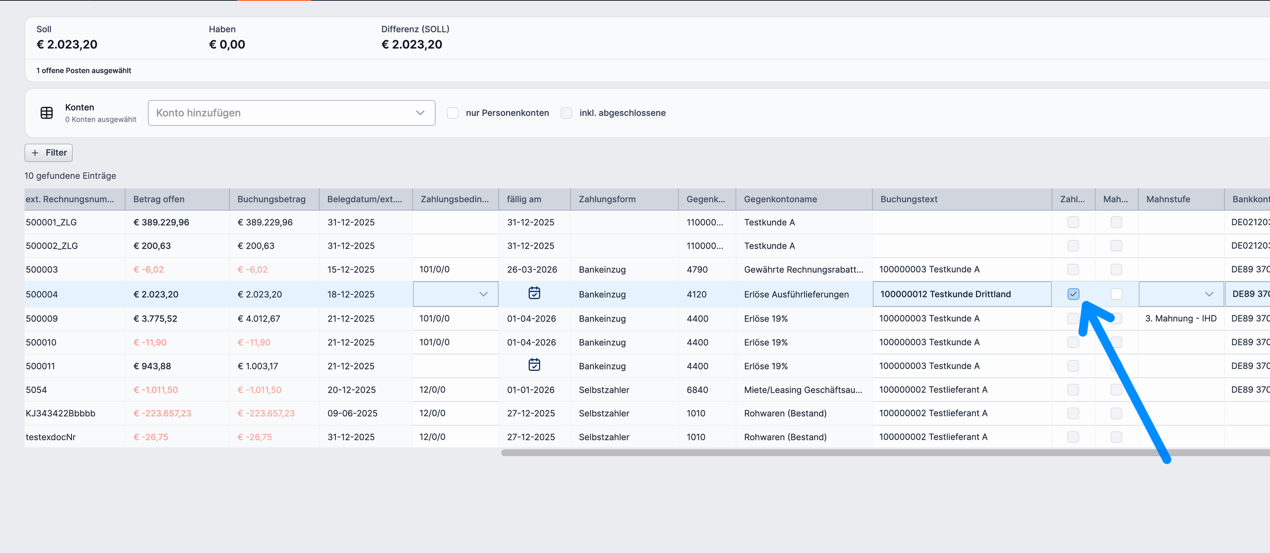Click the Konten table grid icon

(x=47, y=113)
